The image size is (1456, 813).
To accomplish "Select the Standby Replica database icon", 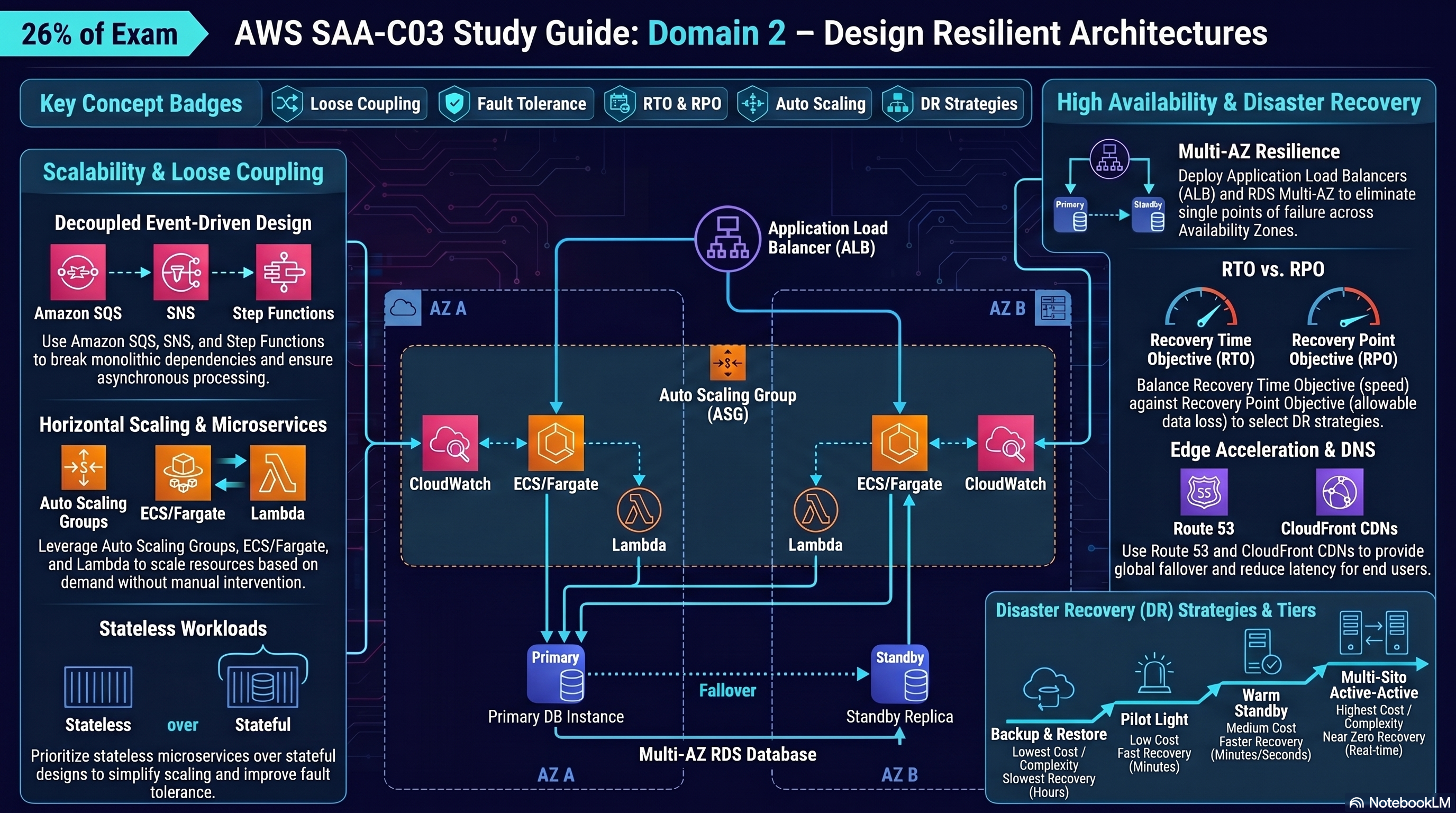I will [900, 674].
